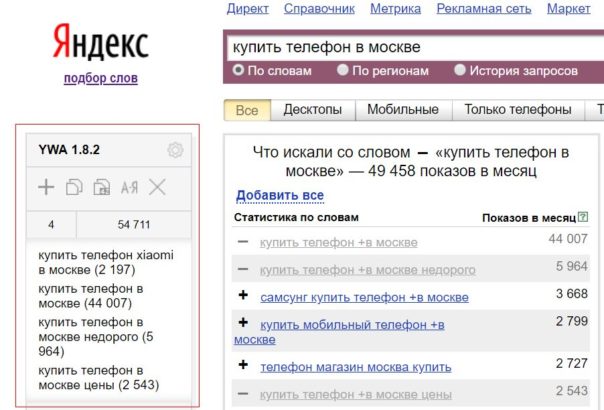Add 'телефон магазин москва купить' with plus

point(243,365)
